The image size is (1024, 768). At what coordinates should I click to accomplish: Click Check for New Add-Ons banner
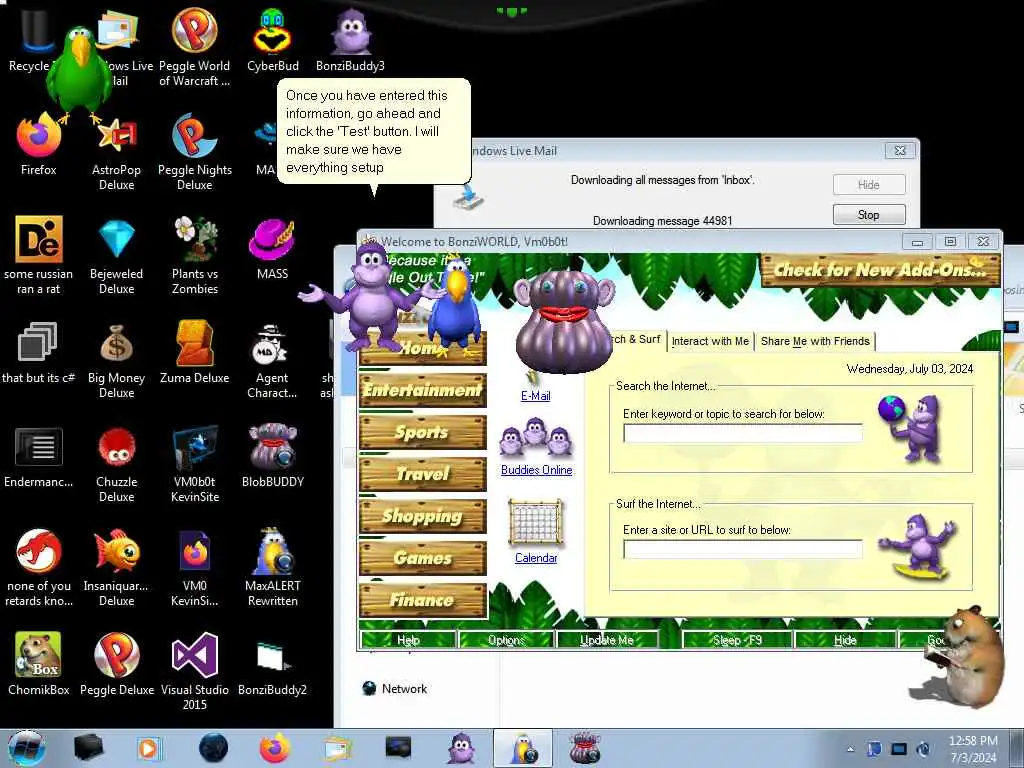880,270
